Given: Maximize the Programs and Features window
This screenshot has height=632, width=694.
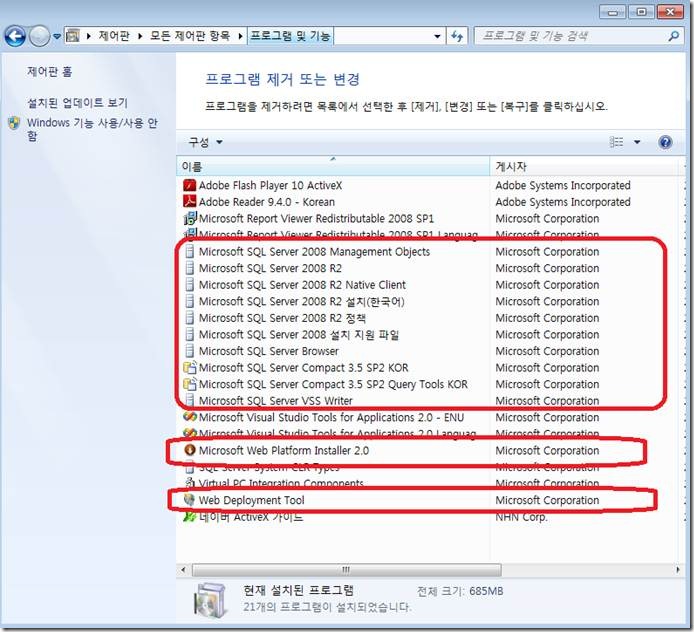Looking at the screenshot, I should point(641,12).
